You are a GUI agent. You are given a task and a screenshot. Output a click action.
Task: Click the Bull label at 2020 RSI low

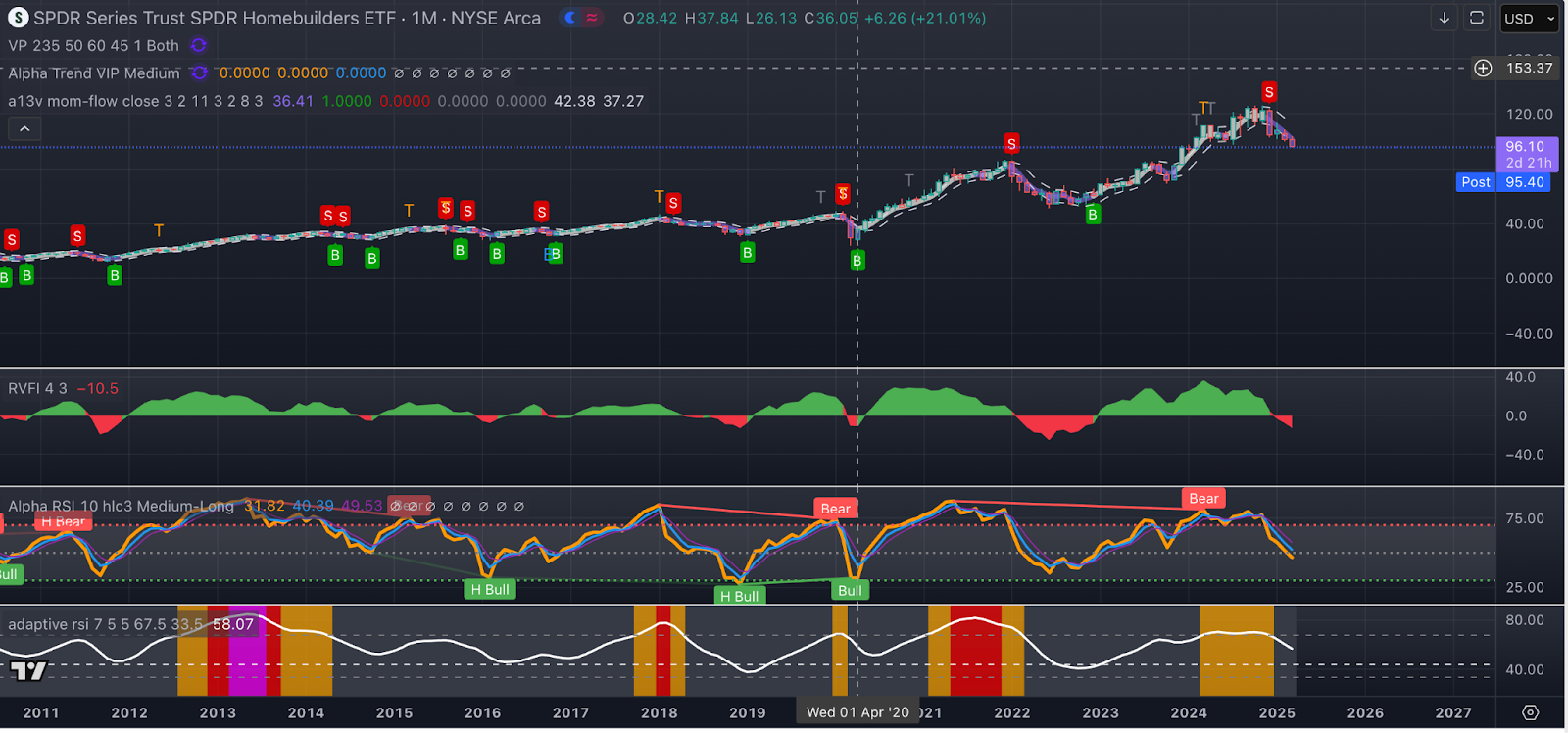click(x=850, y=590)
